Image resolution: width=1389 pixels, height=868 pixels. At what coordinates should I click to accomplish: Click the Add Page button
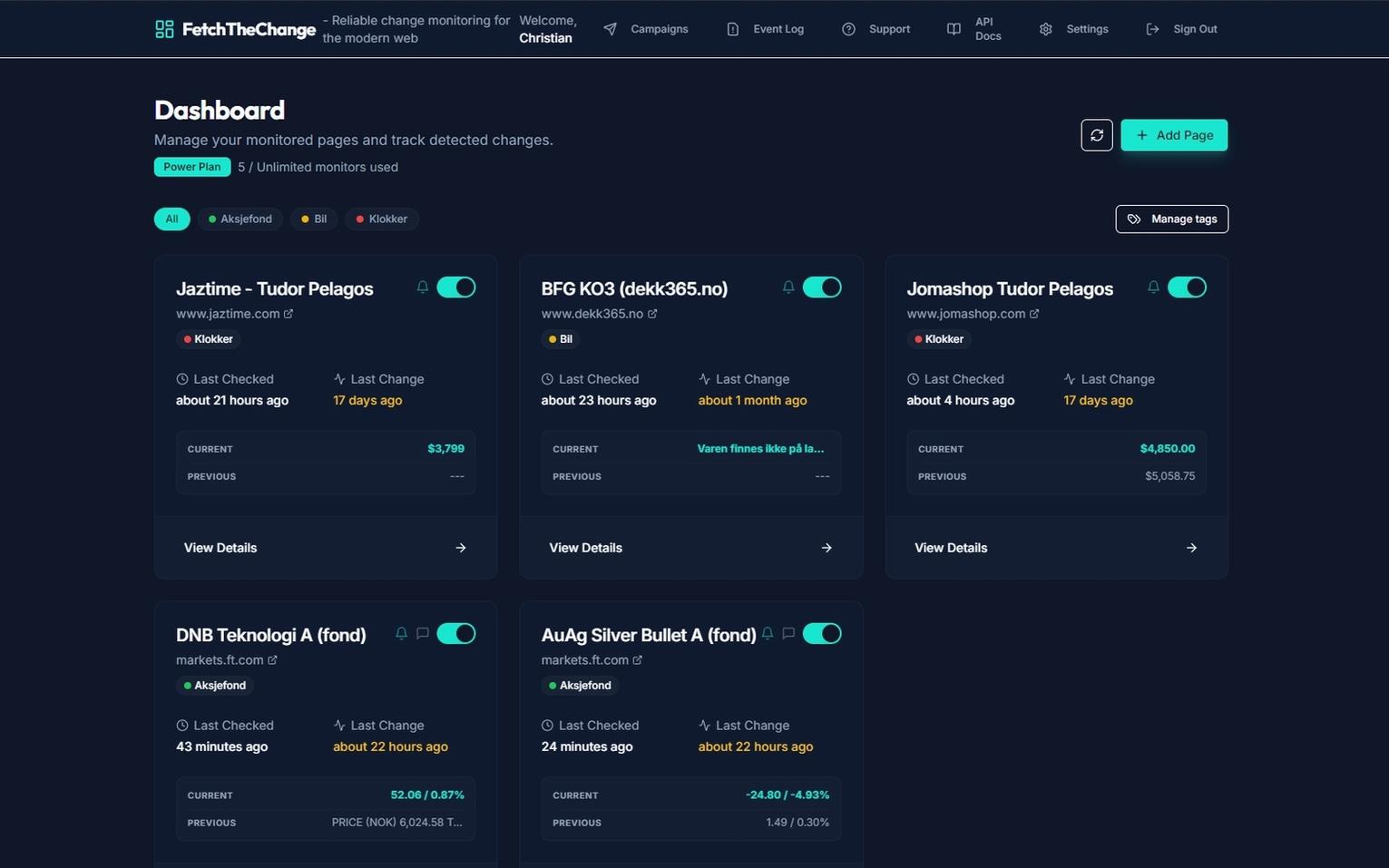click(1174, 135)
